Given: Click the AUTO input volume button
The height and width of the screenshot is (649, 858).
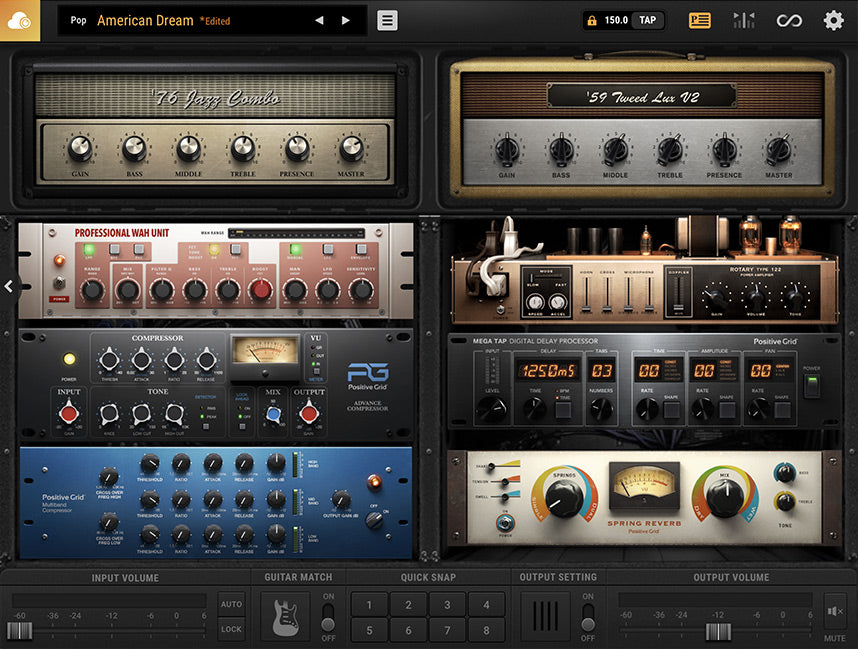Looking at the screenshot, I should tap(231, 605).
